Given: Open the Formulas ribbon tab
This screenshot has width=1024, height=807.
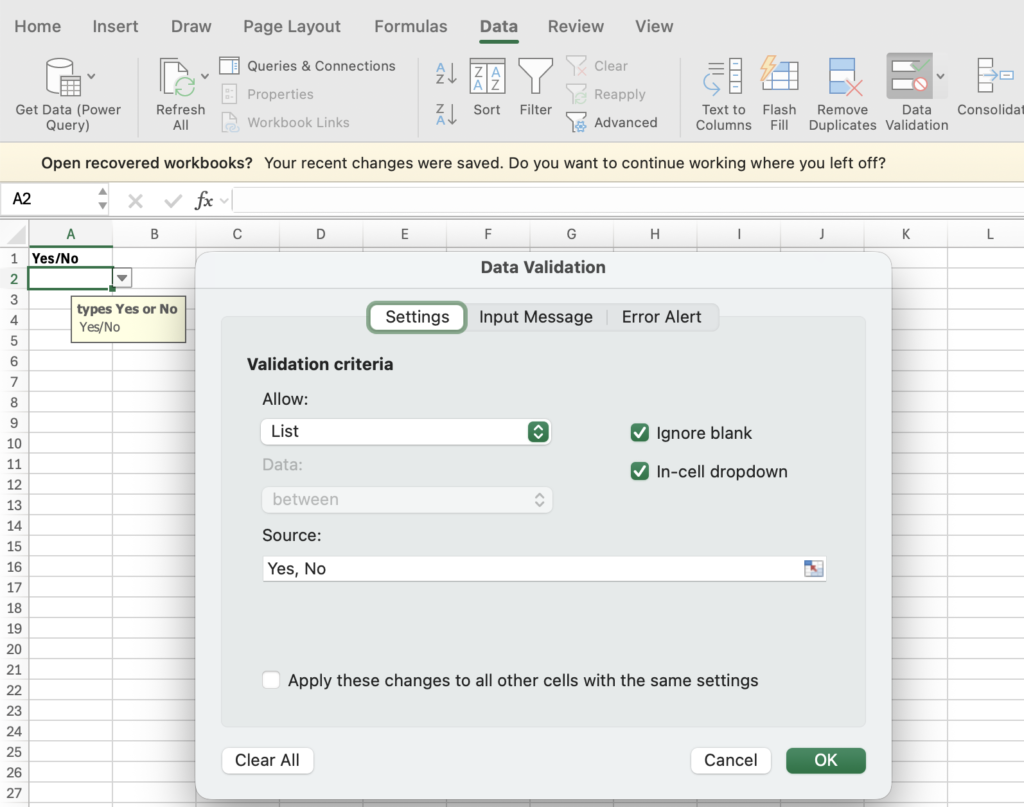Looking at the screenshot, I should pos(410,26).
